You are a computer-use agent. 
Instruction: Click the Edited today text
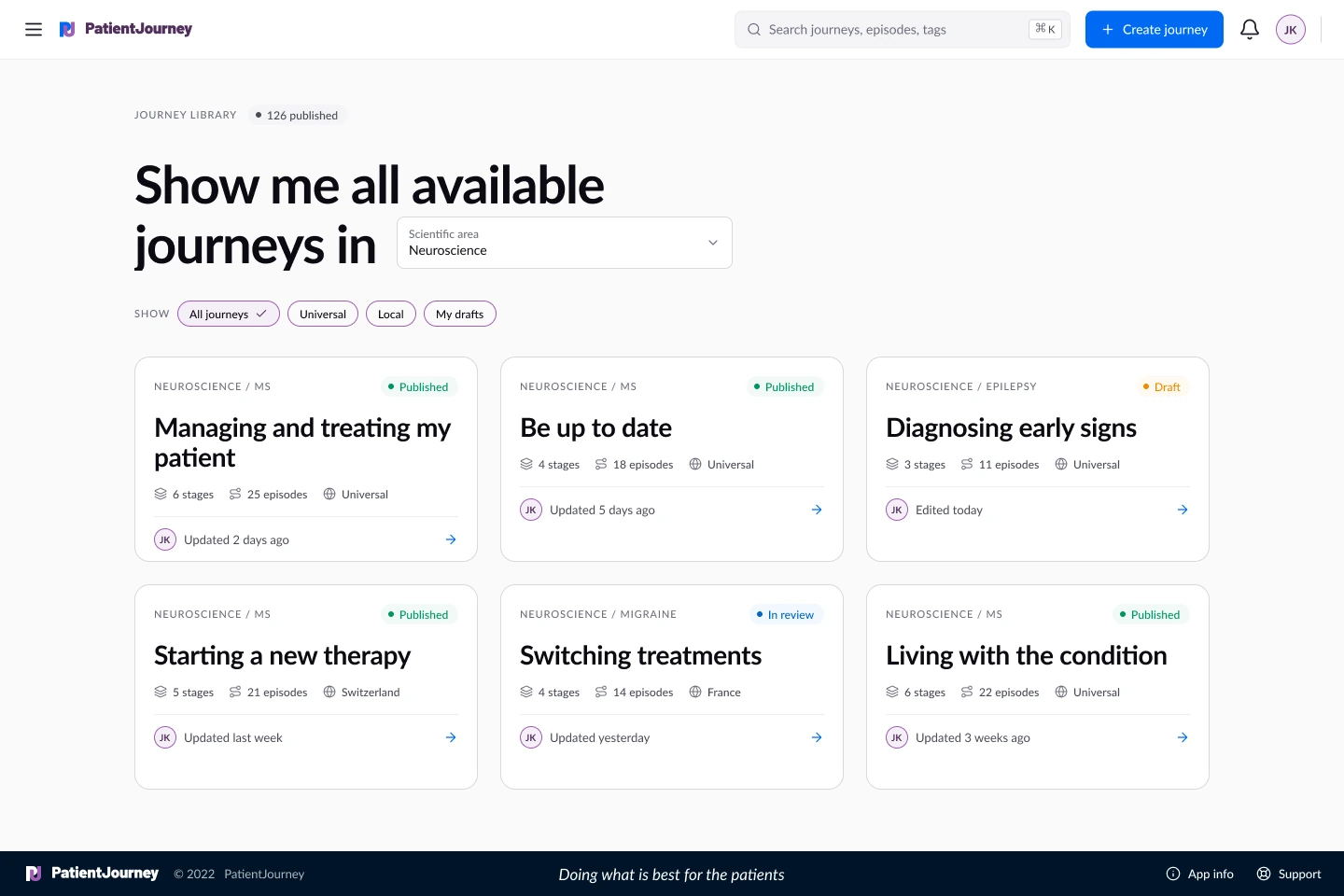(949, 510)
